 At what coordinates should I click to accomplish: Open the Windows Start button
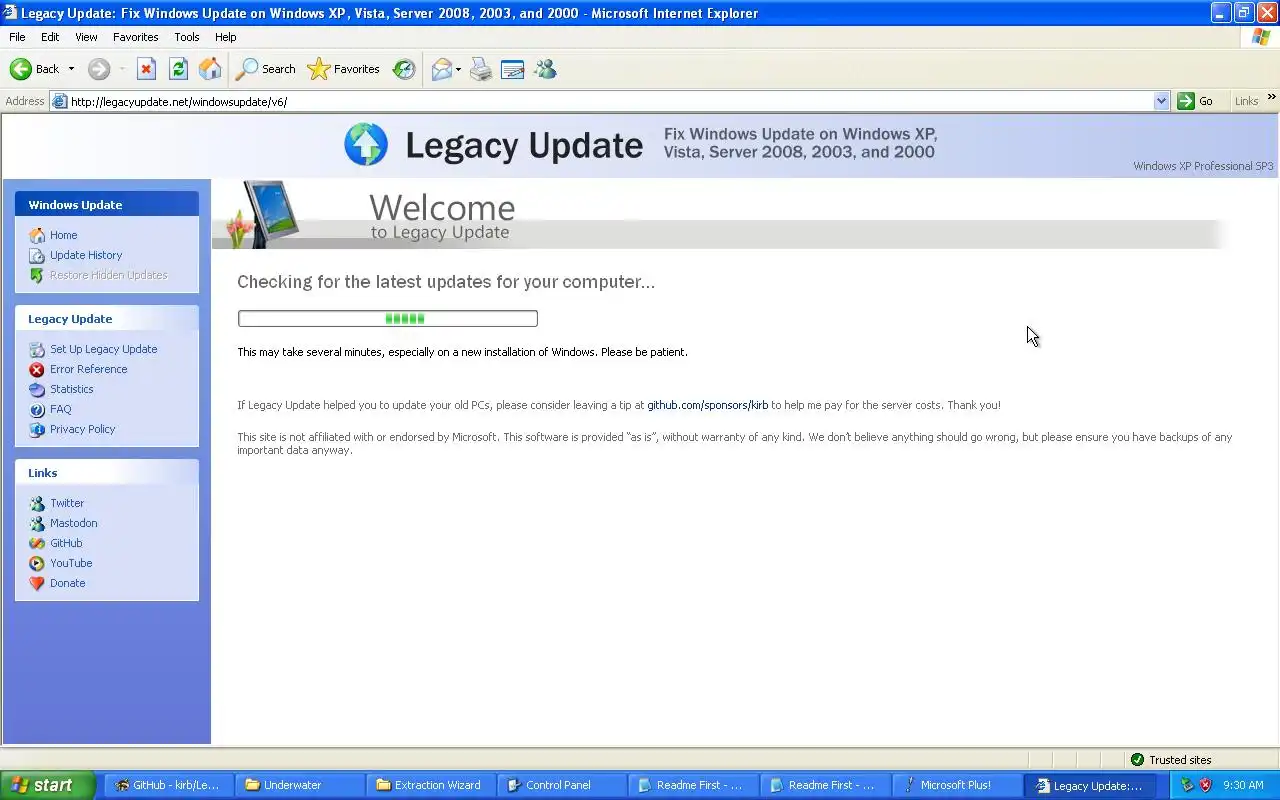pyautogui.click(x=47, y=785)
